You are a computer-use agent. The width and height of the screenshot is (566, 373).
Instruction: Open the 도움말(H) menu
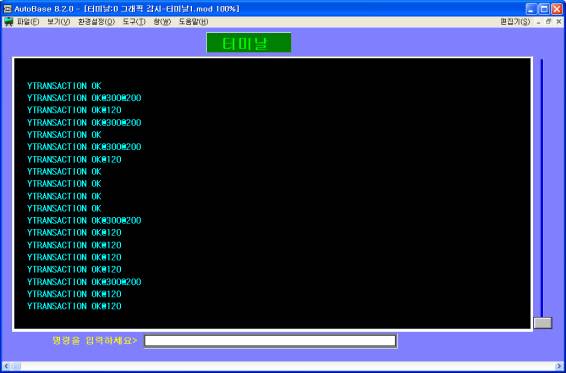coord(193,22)
